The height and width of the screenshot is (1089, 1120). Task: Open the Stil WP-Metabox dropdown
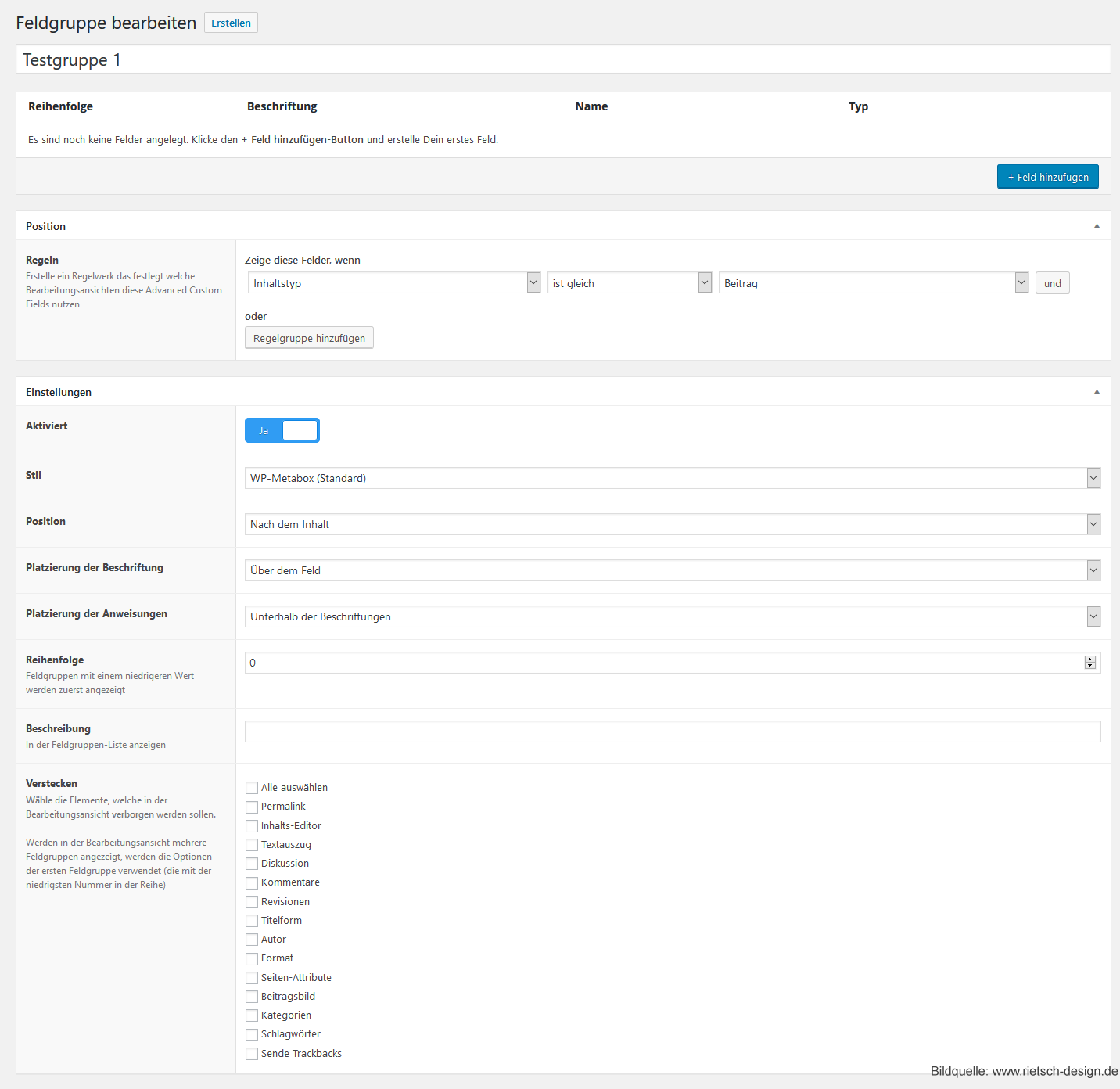coord(673,478)
